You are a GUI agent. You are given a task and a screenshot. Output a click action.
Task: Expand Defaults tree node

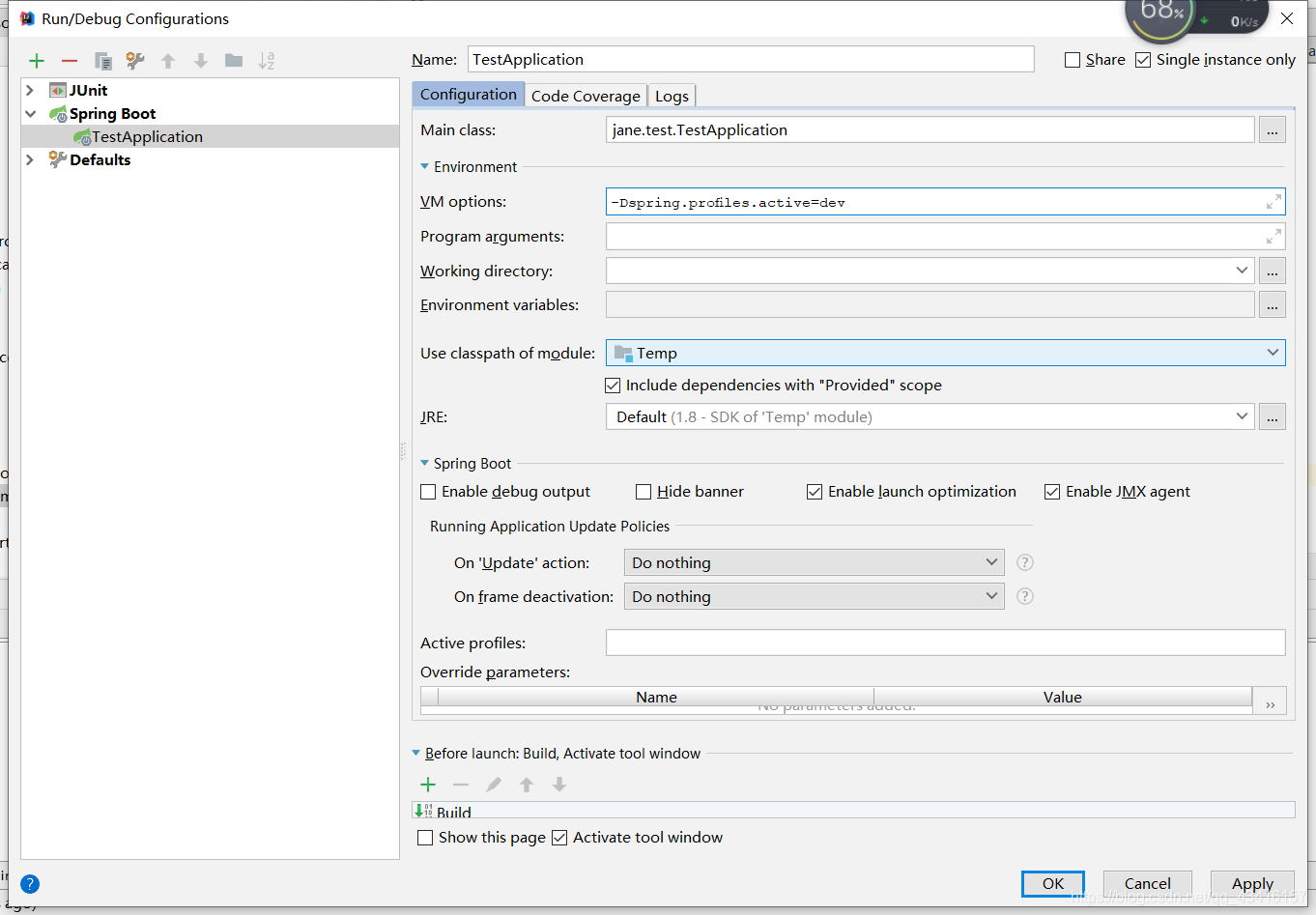[x=30, y=159]
